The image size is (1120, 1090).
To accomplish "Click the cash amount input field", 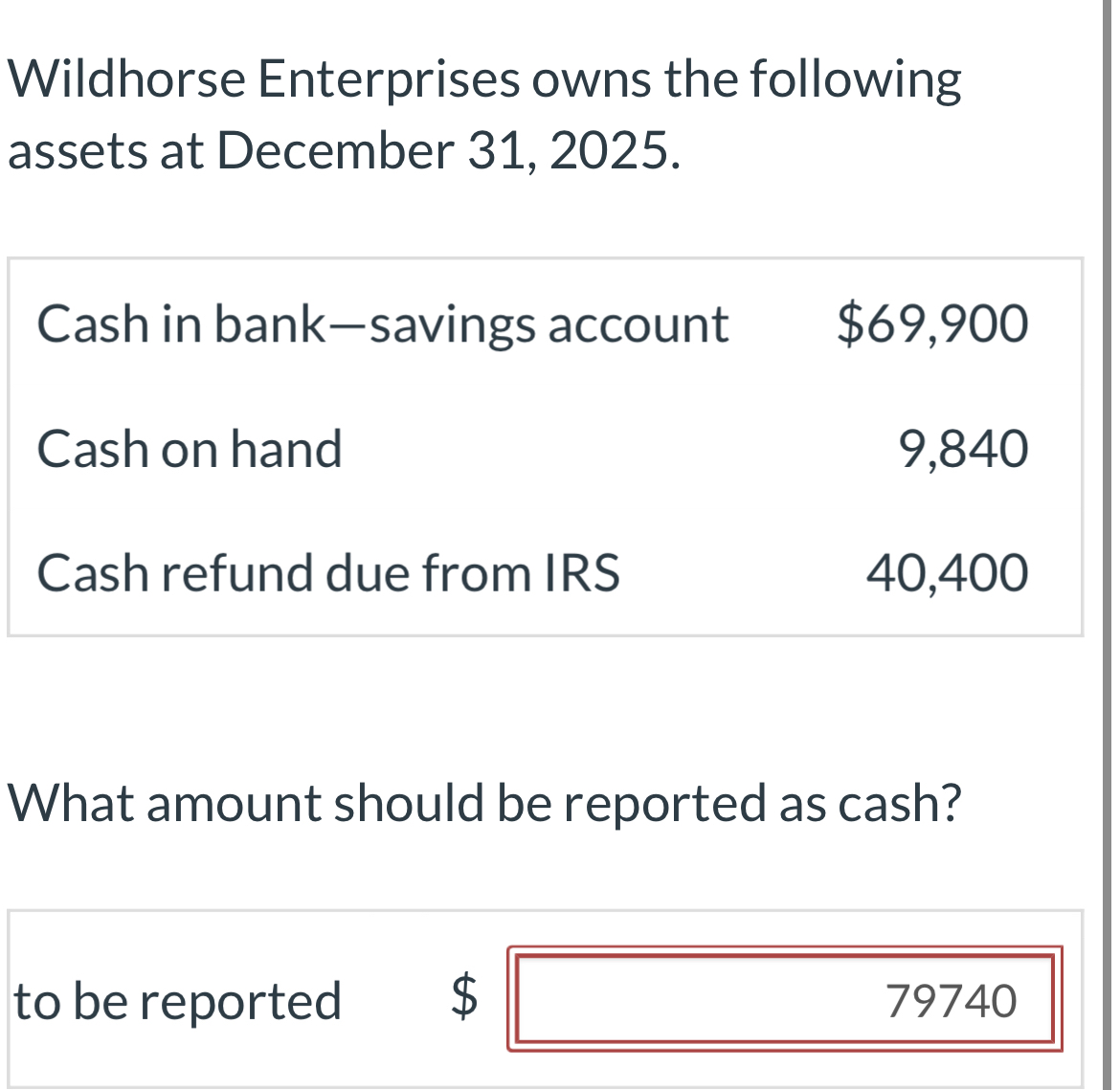I will (x=785, y=1000).
